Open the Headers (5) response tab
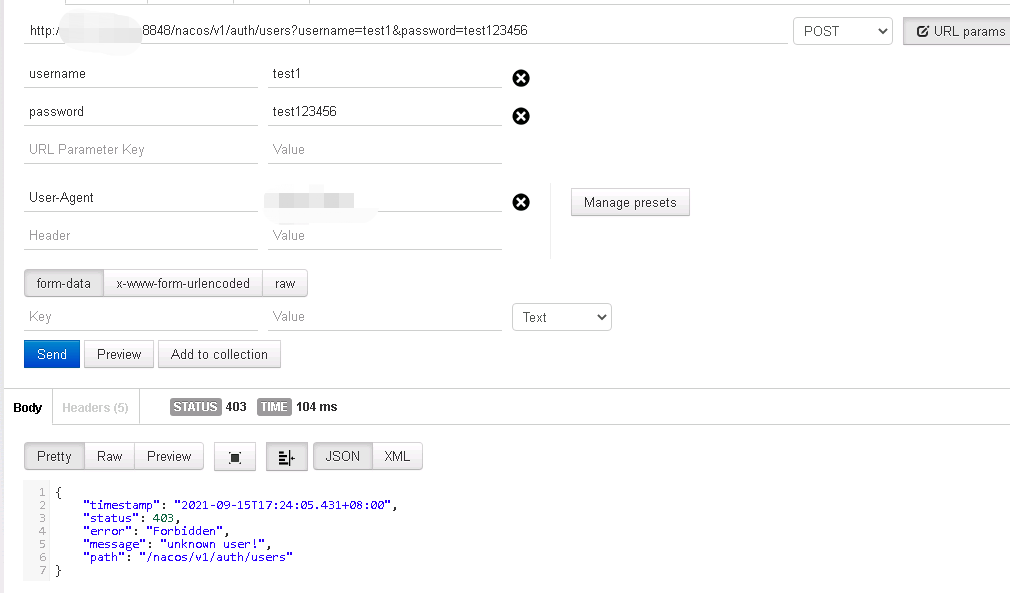This screenshot has height=593, width=1010. tap(95, 408)
